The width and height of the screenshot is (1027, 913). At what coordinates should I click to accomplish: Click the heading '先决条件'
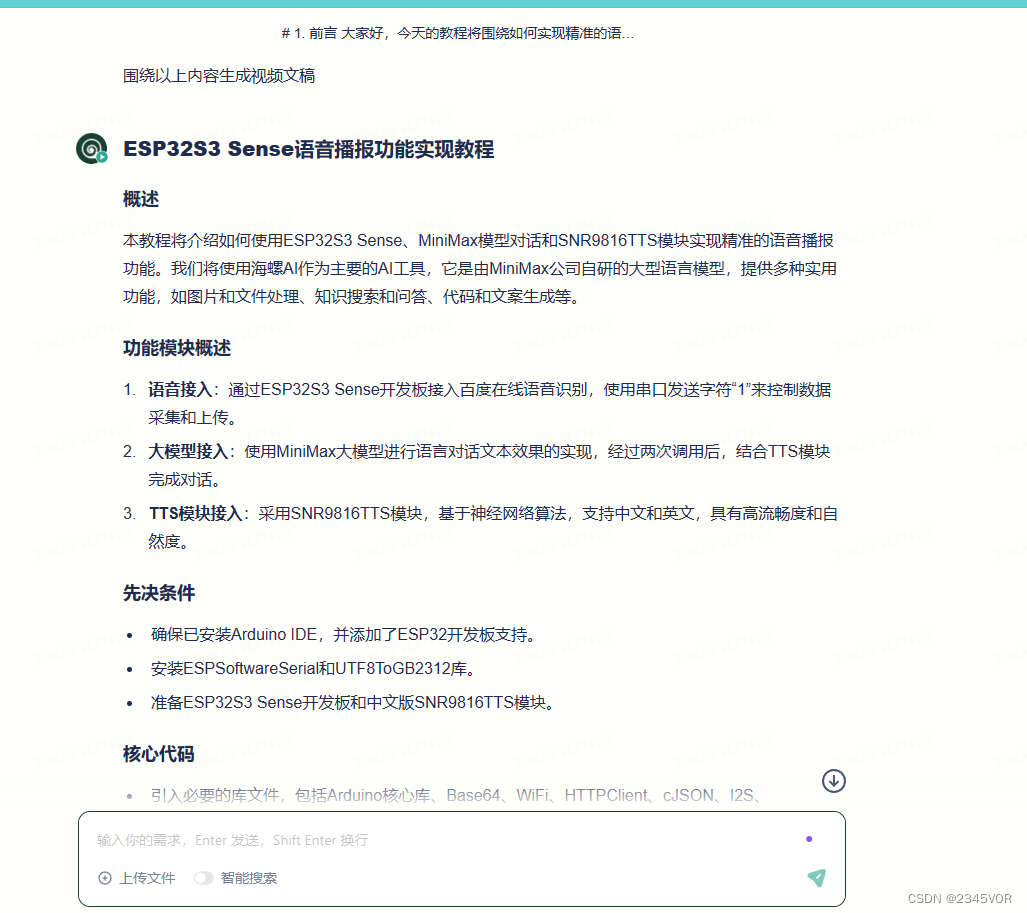(x=159, y=593)
